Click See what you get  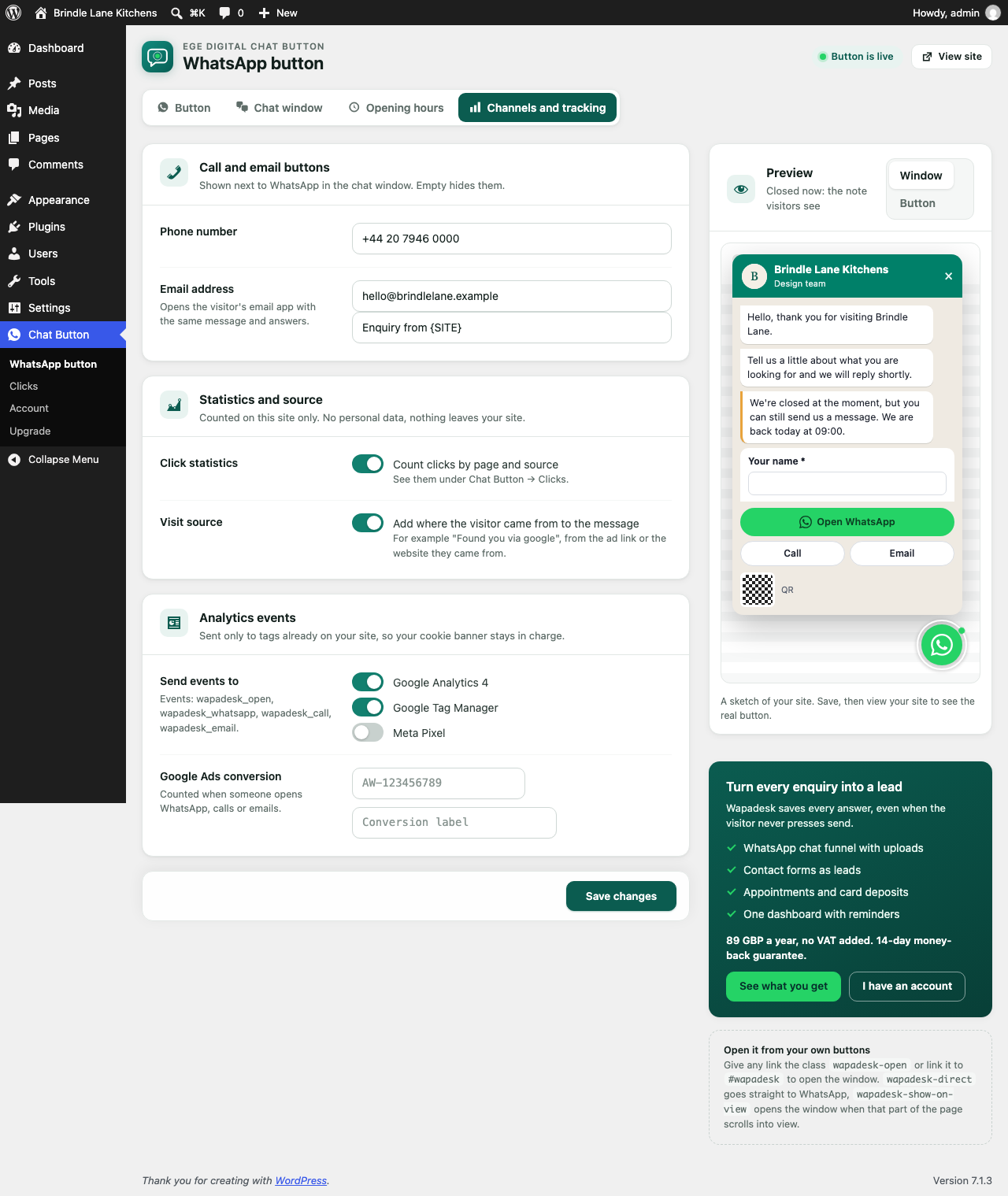(x=784, y=987)
